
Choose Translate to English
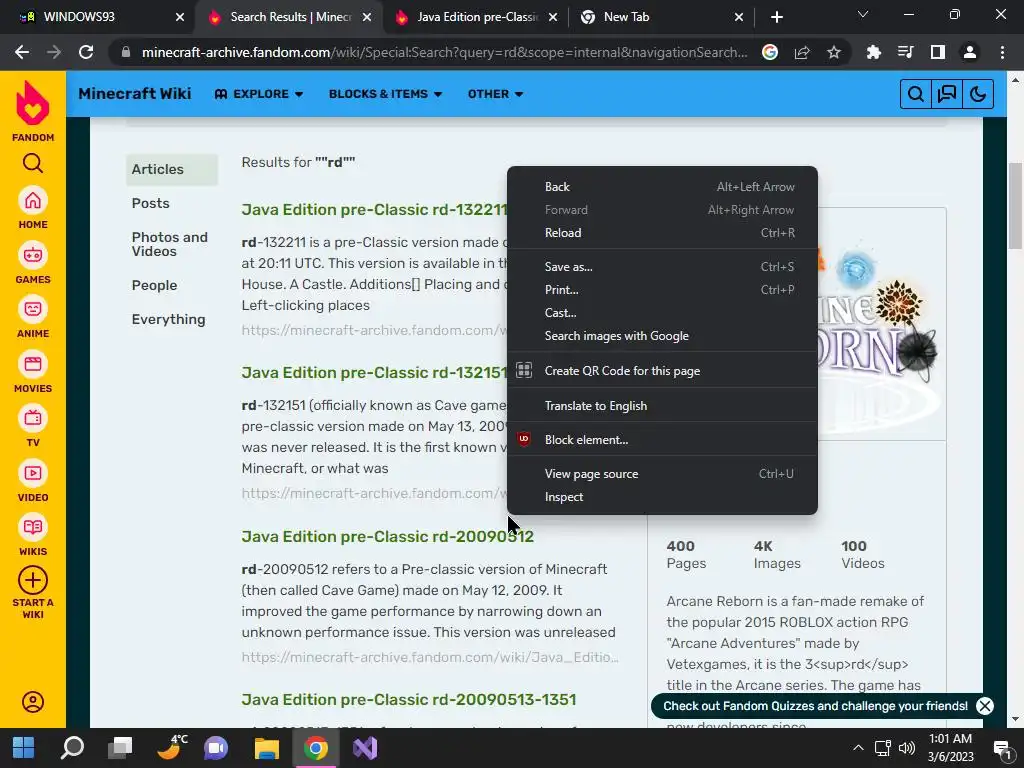tap(662, 406)
